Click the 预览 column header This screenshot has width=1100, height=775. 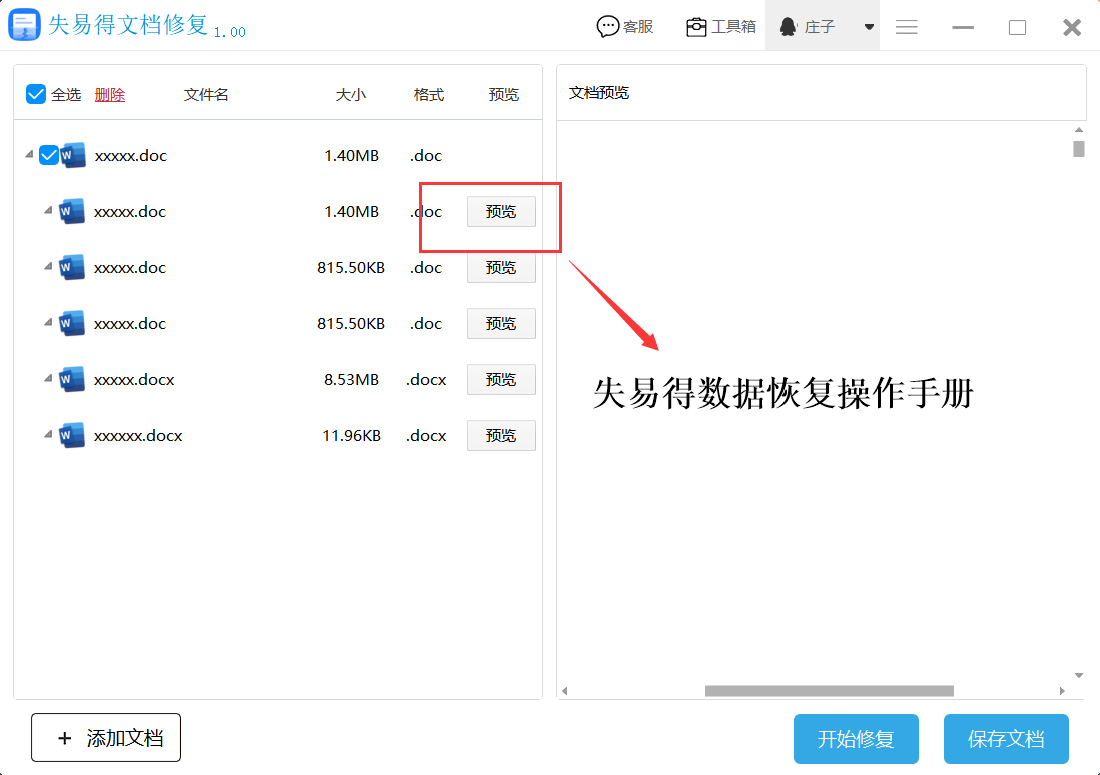click(x=504, y=95)
